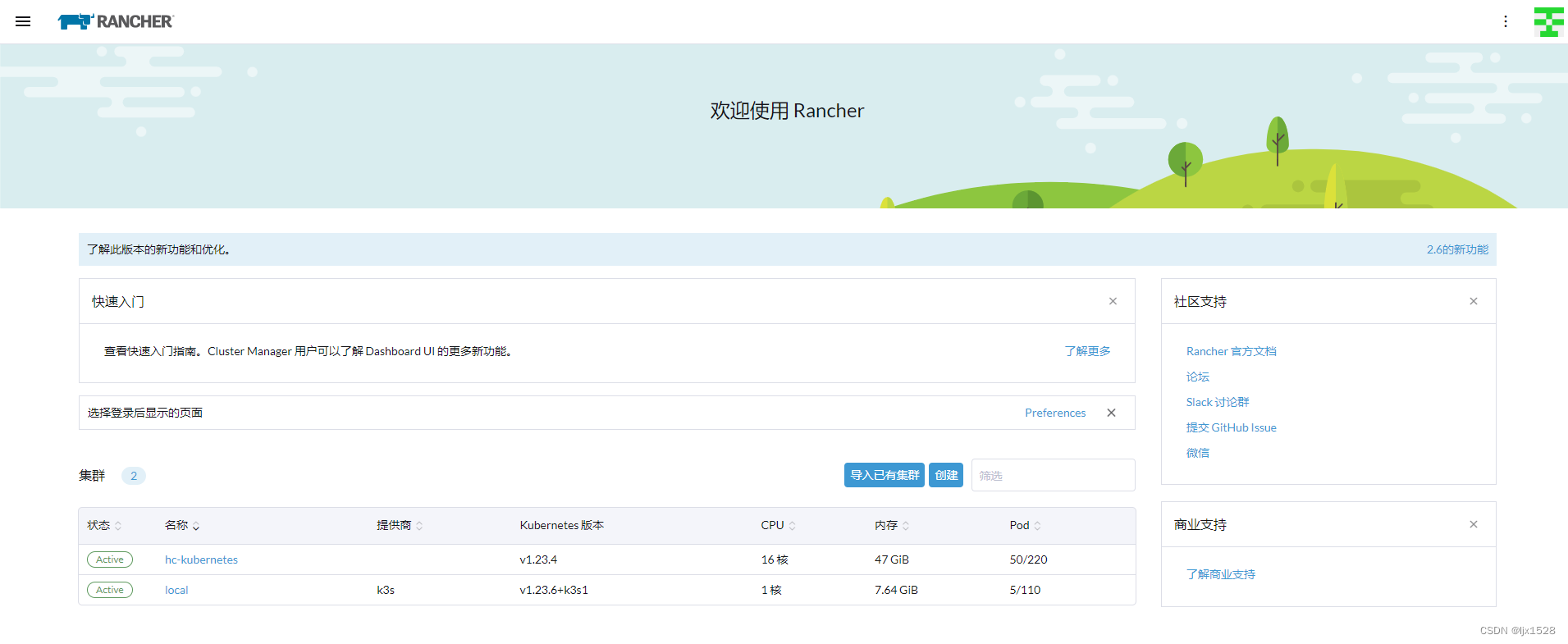The width and height of the screenshot is (1568, 644).
Task: Click the Rancher logo
Action: coord(116,21)
